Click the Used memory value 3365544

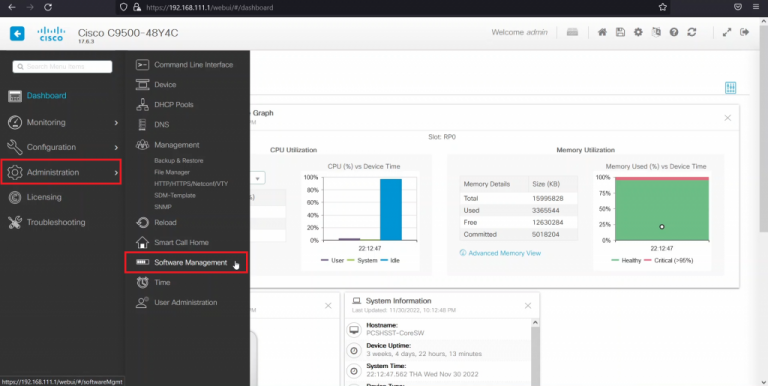(547, 211)
